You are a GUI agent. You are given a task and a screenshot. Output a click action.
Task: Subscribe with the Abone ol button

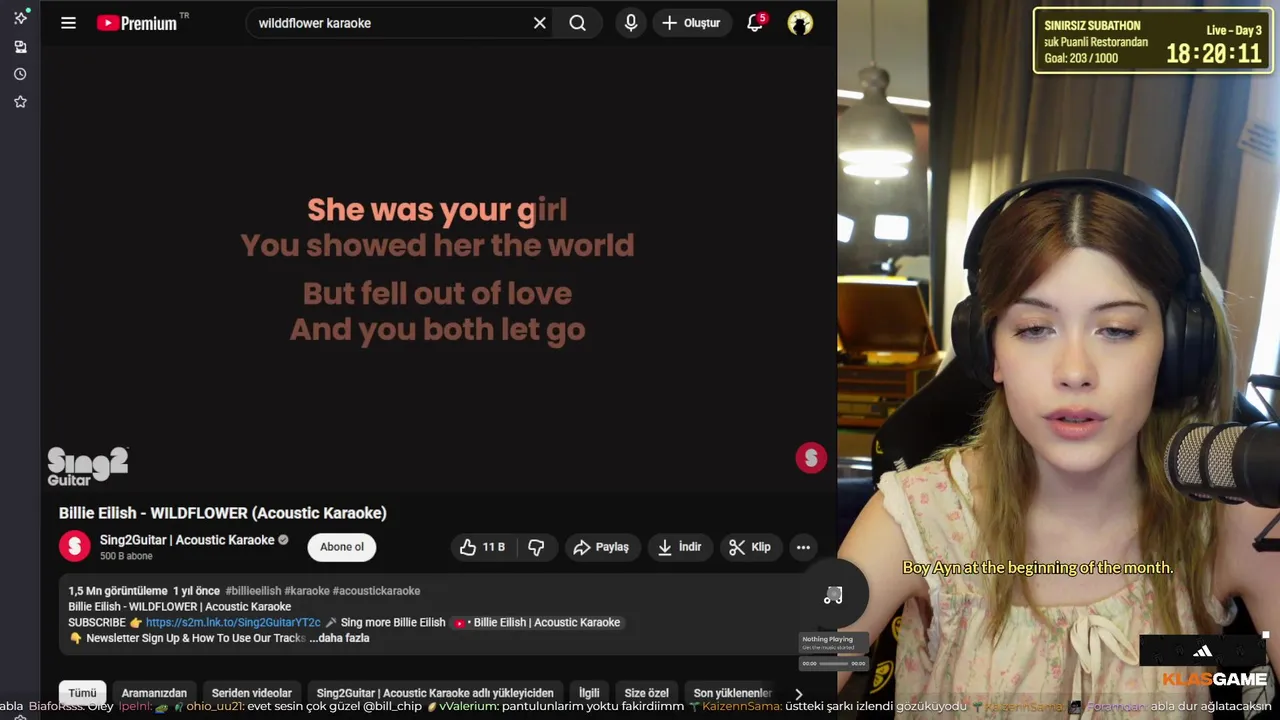342,547
